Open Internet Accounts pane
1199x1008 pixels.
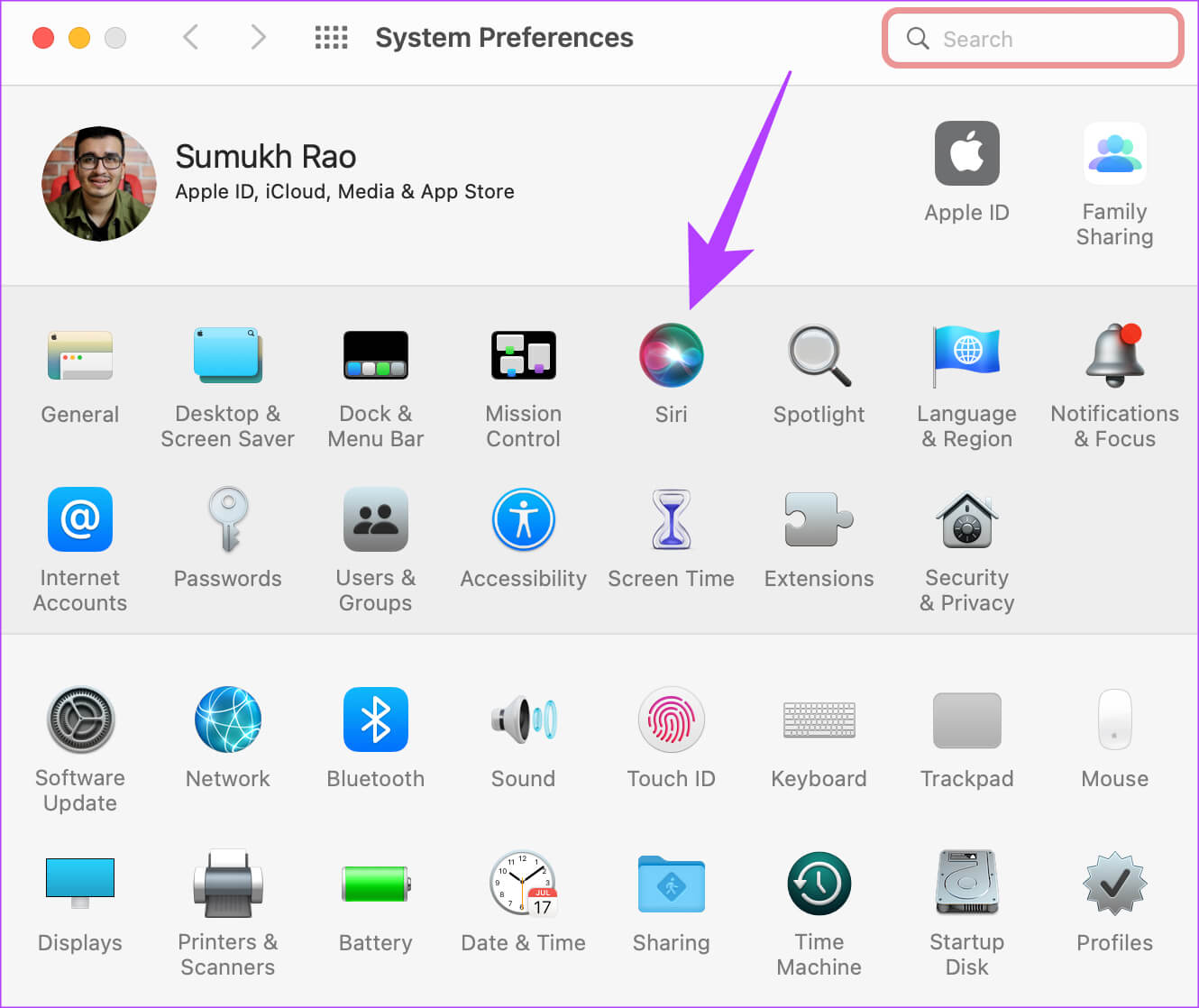coord(80,519)
